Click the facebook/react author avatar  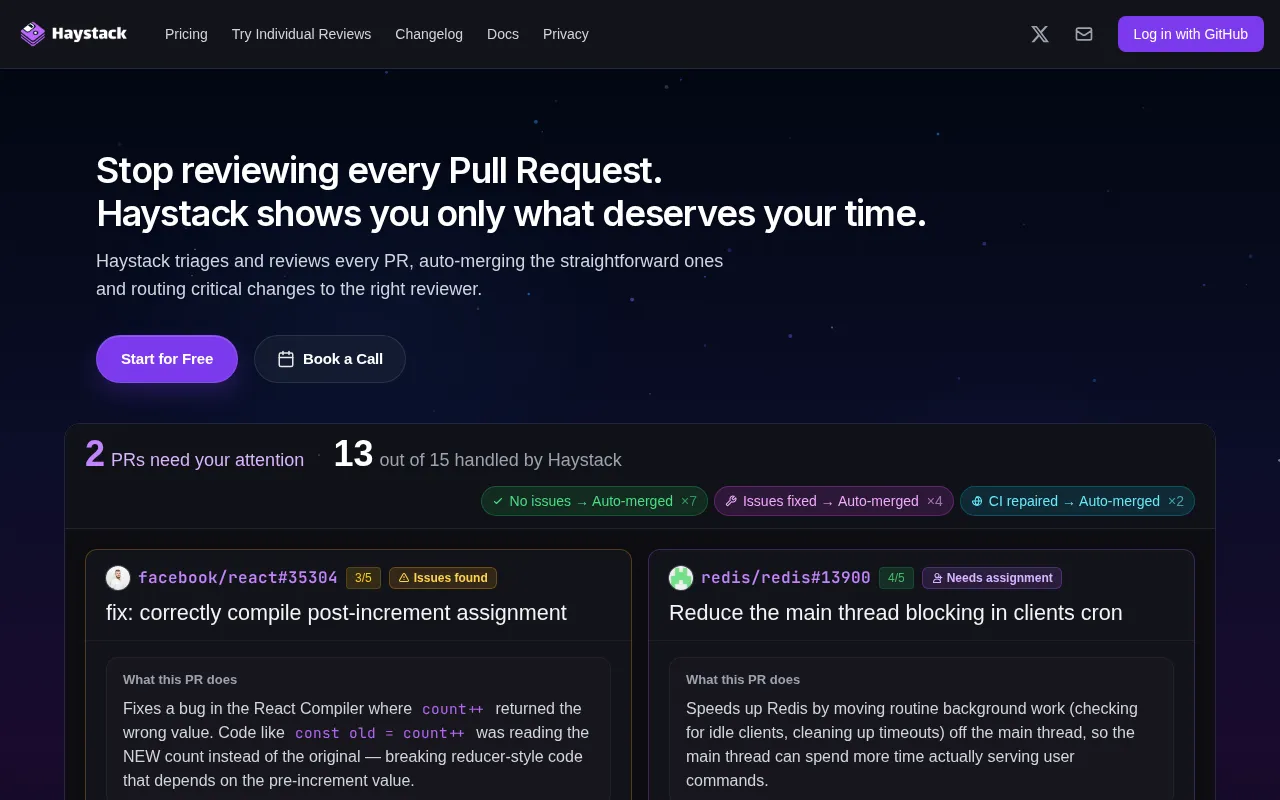tap(118, 578)
